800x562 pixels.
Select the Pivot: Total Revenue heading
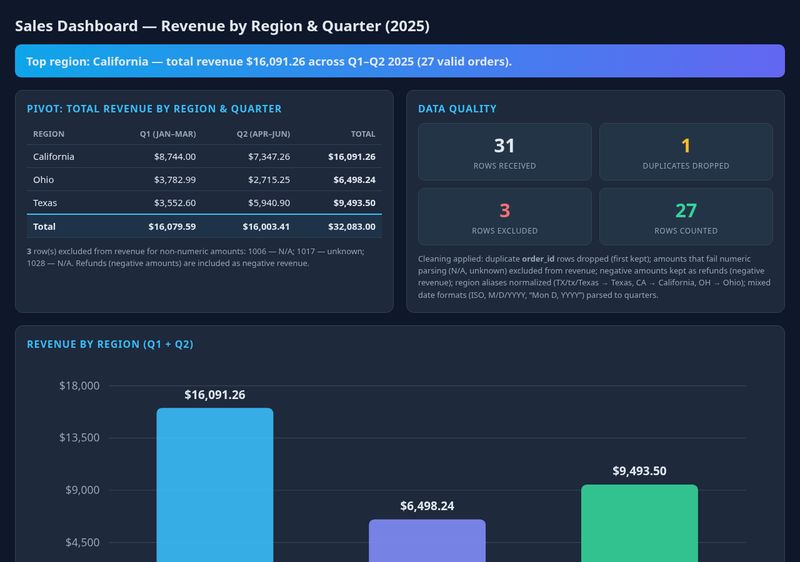pos(154,109)
